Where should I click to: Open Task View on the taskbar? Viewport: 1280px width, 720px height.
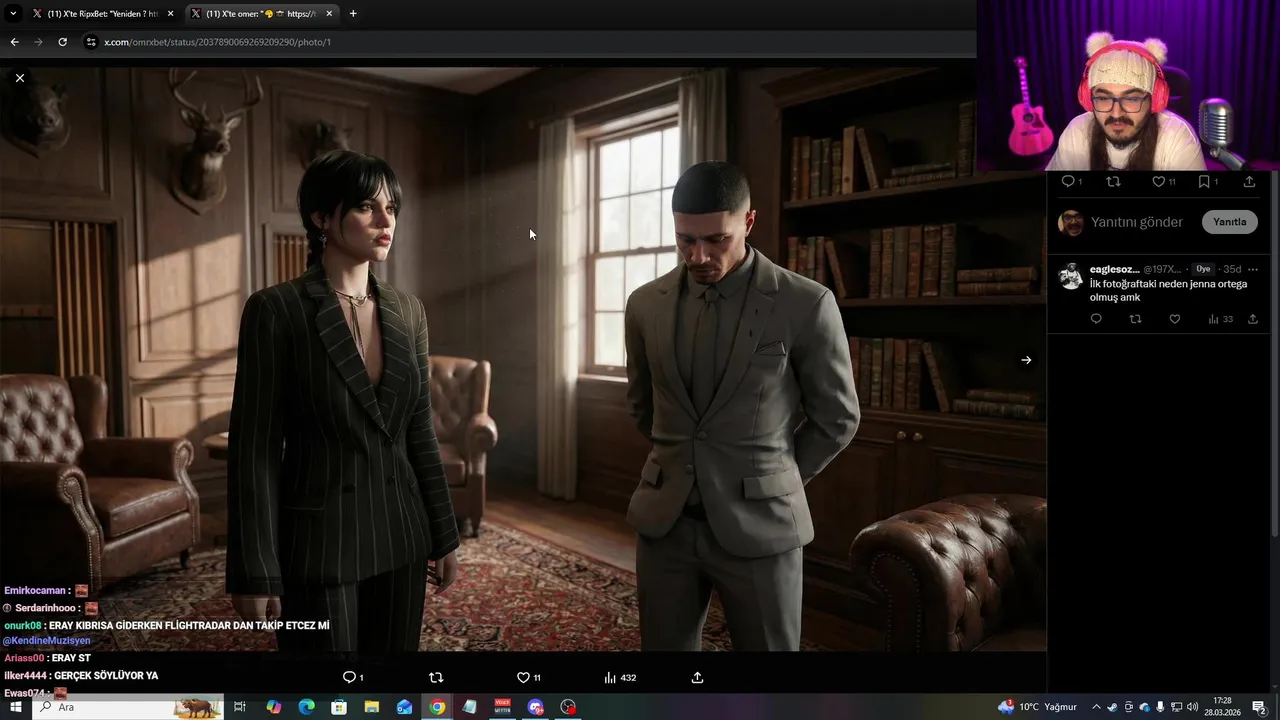tap(240, 707)
